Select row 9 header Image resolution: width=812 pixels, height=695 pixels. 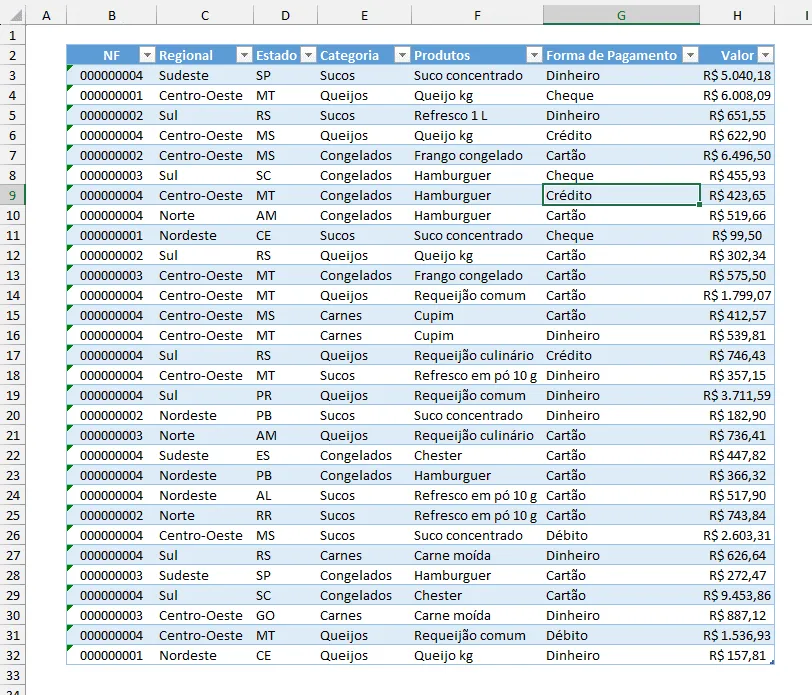coord(12,195)
